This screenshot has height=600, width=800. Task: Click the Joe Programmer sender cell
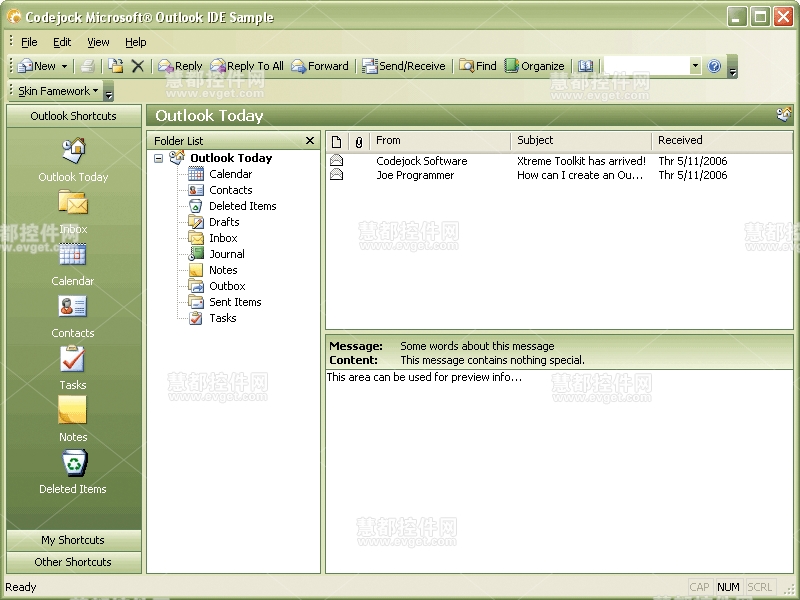[x=415, y=176]
